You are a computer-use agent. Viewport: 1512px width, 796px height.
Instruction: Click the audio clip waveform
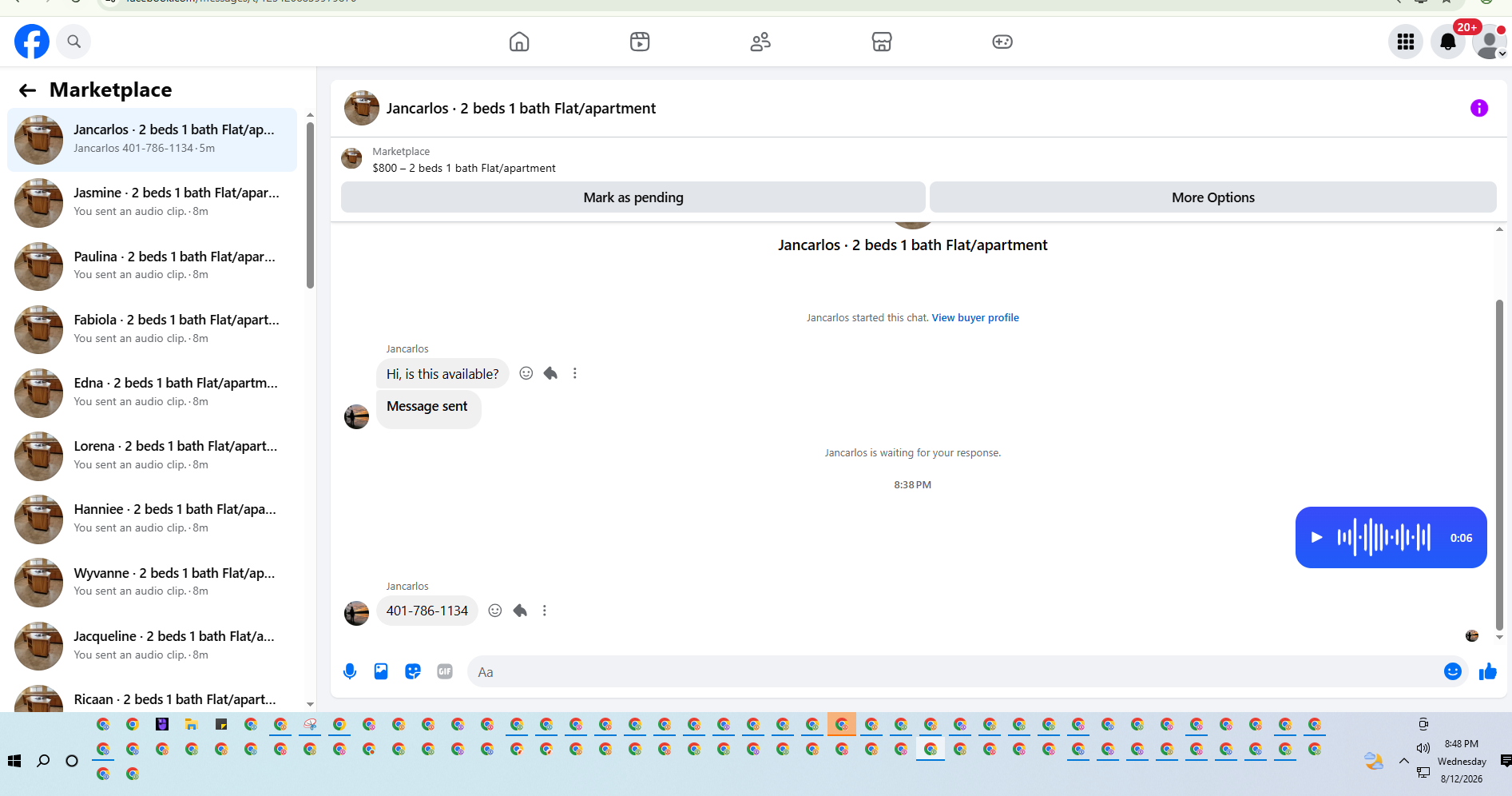(x=1384, y=538)
